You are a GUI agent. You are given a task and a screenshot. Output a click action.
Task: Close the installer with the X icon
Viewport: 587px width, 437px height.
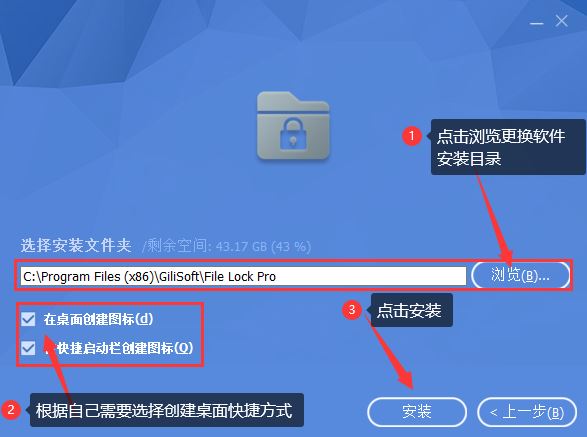(562, 21)
